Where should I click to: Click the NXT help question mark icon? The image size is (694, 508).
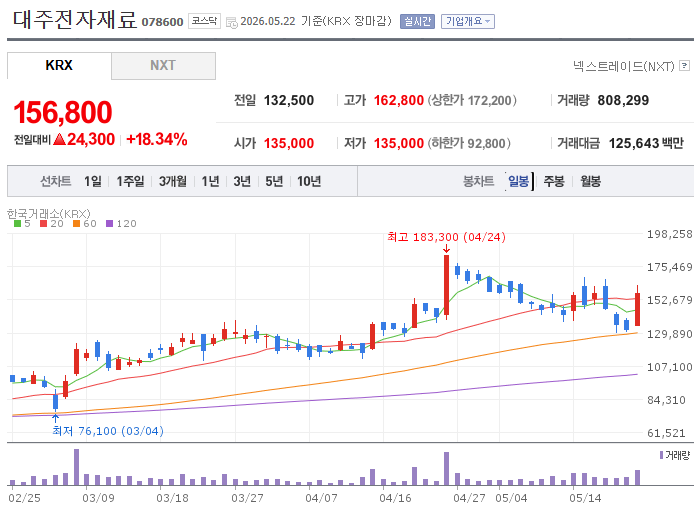[684, 65]
